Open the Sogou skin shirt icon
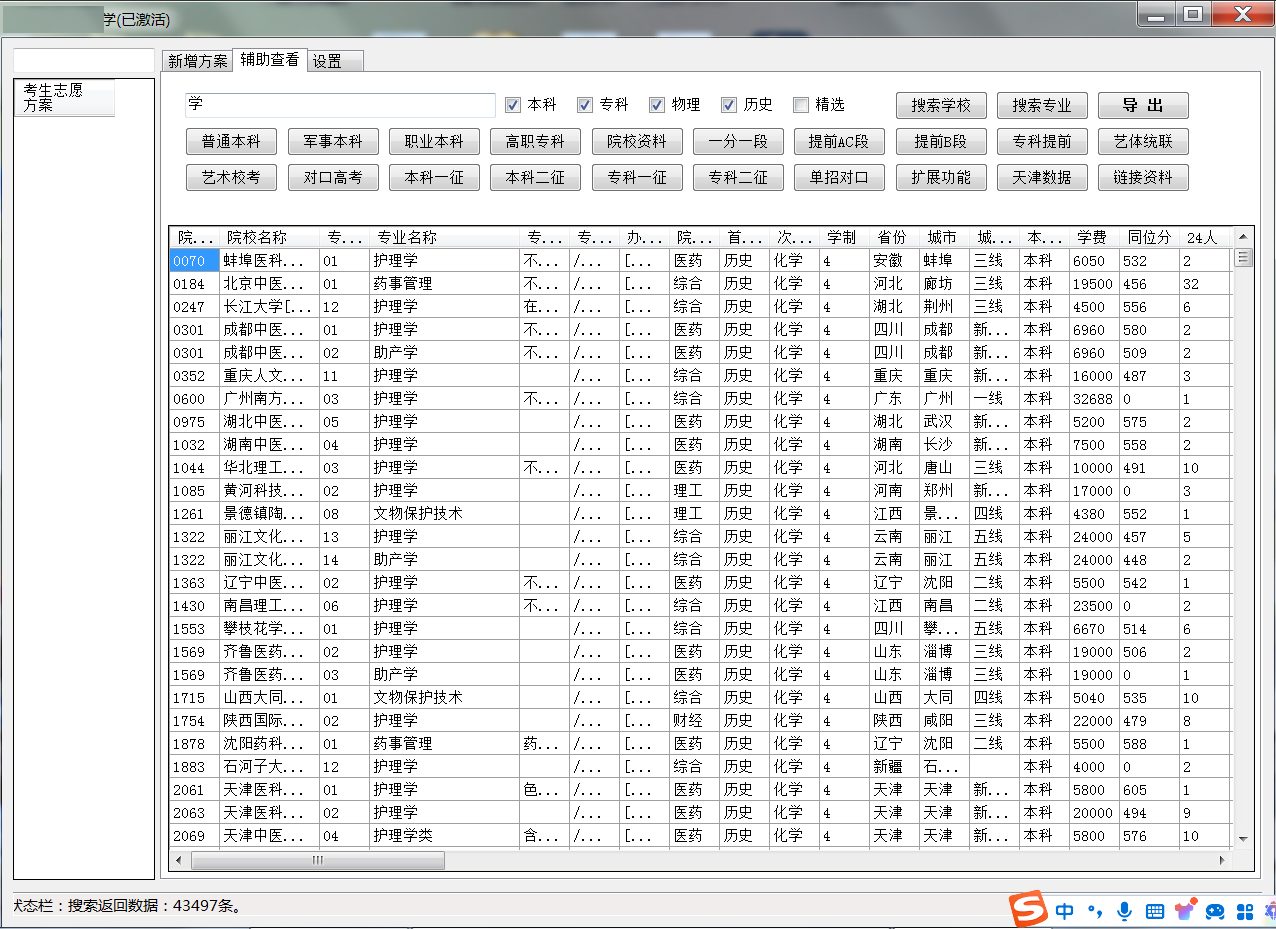This screenshot has height=929, width=1276. [1185, 911]
